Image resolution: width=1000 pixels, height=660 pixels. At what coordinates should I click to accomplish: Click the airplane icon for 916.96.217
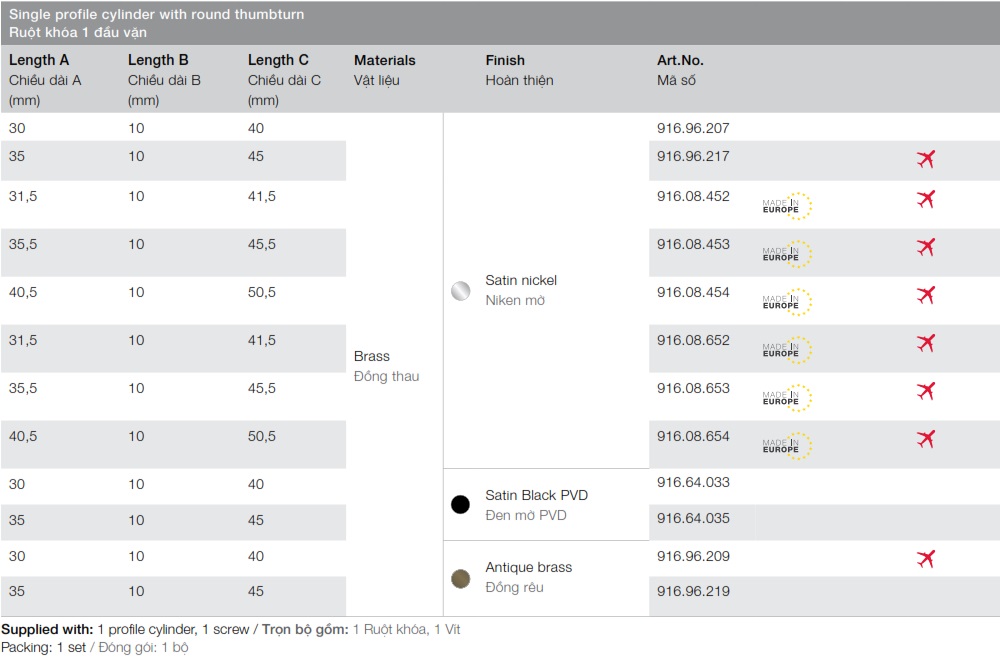pyautogui.click(x=925, y=159)
